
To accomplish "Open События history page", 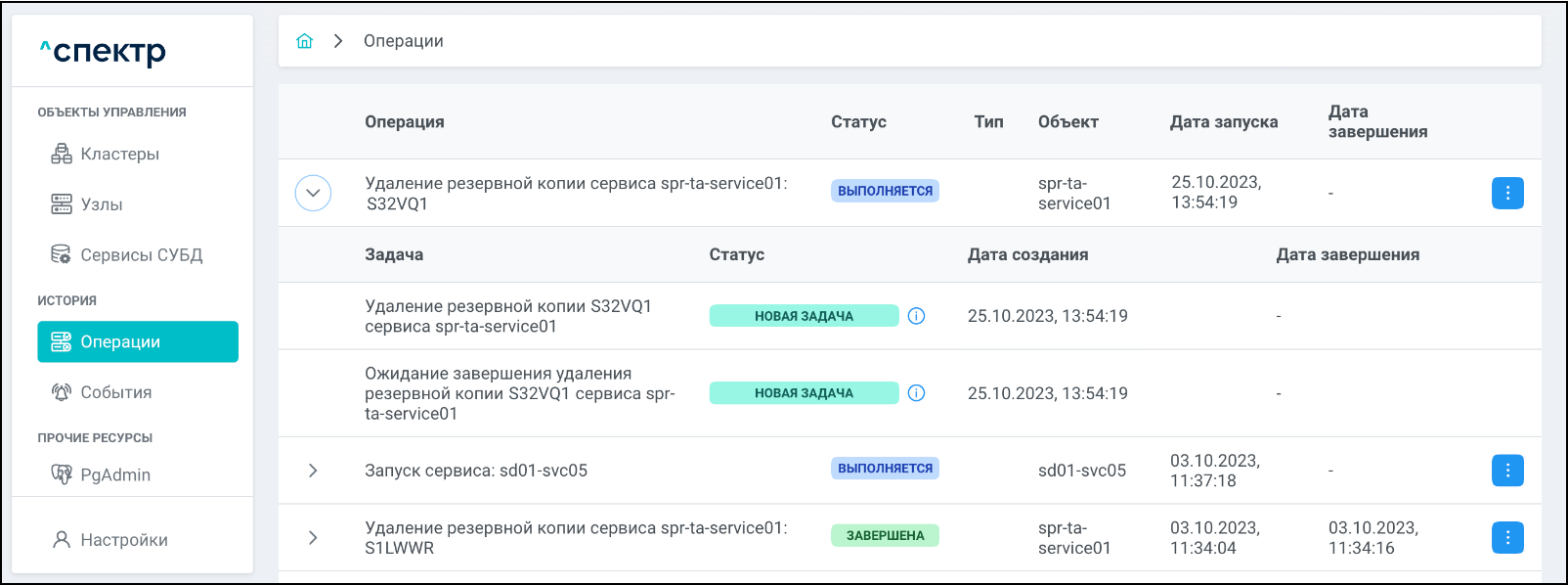I will point(115,392).
